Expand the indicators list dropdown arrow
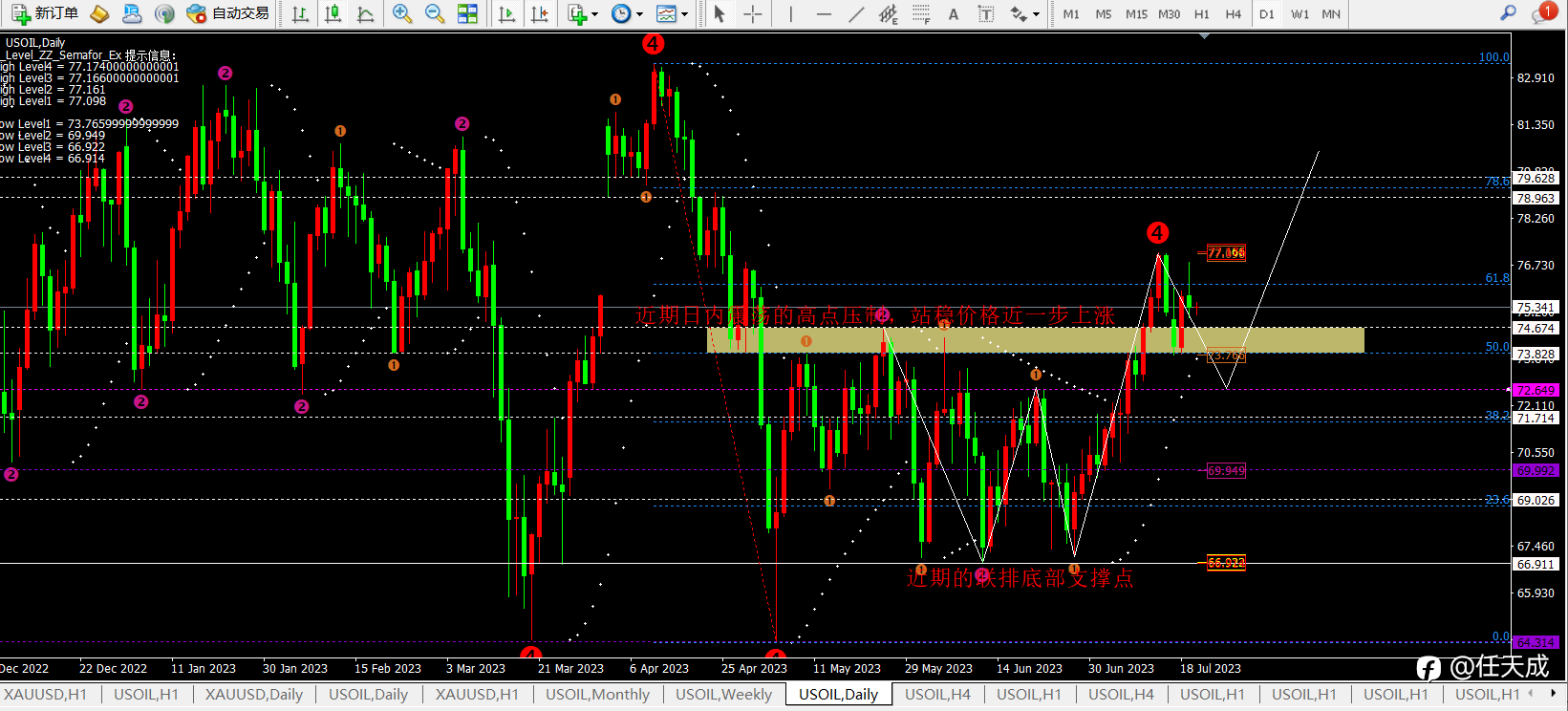Screen dimensions: 1568x711 point(594,14)
